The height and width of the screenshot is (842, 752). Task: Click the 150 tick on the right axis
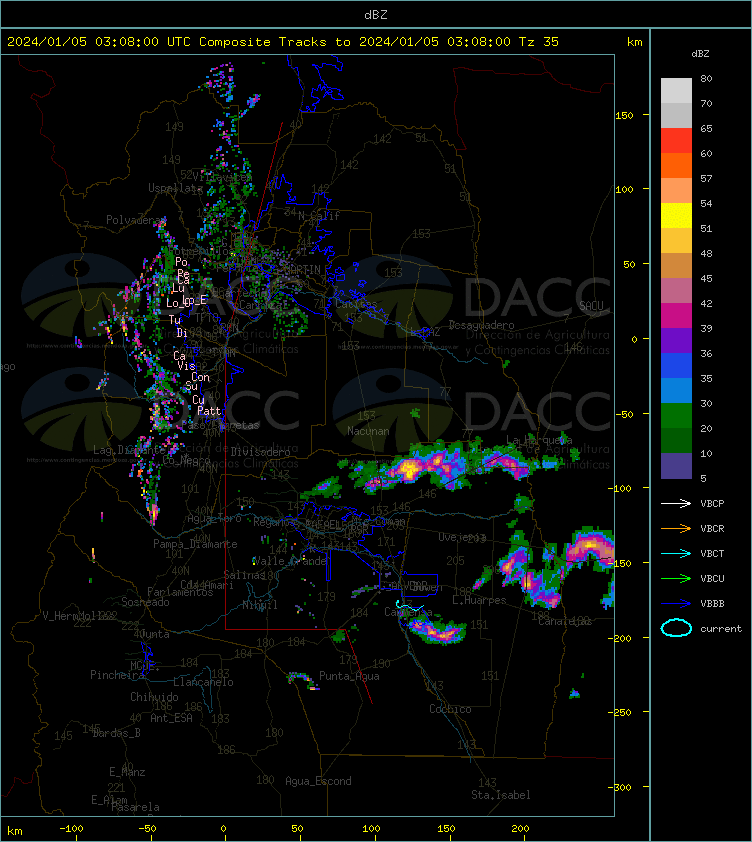(x=624, y=115)
